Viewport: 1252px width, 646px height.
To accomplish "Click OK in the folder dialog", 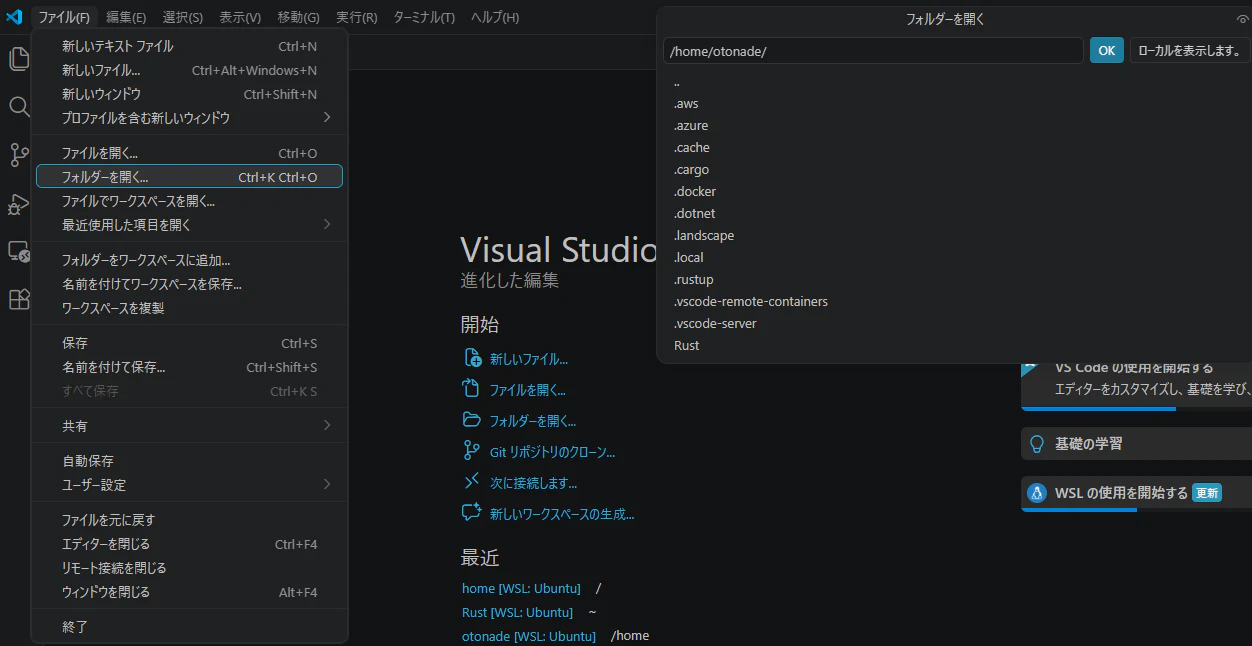I will [1107, 51].
